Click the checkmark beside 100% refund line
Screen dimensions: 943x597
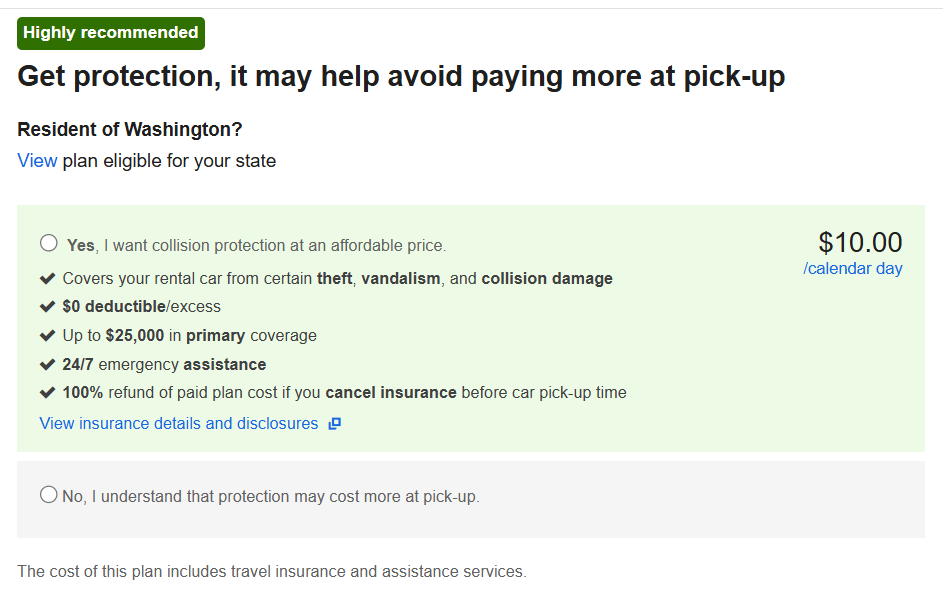tap(47, 392)
